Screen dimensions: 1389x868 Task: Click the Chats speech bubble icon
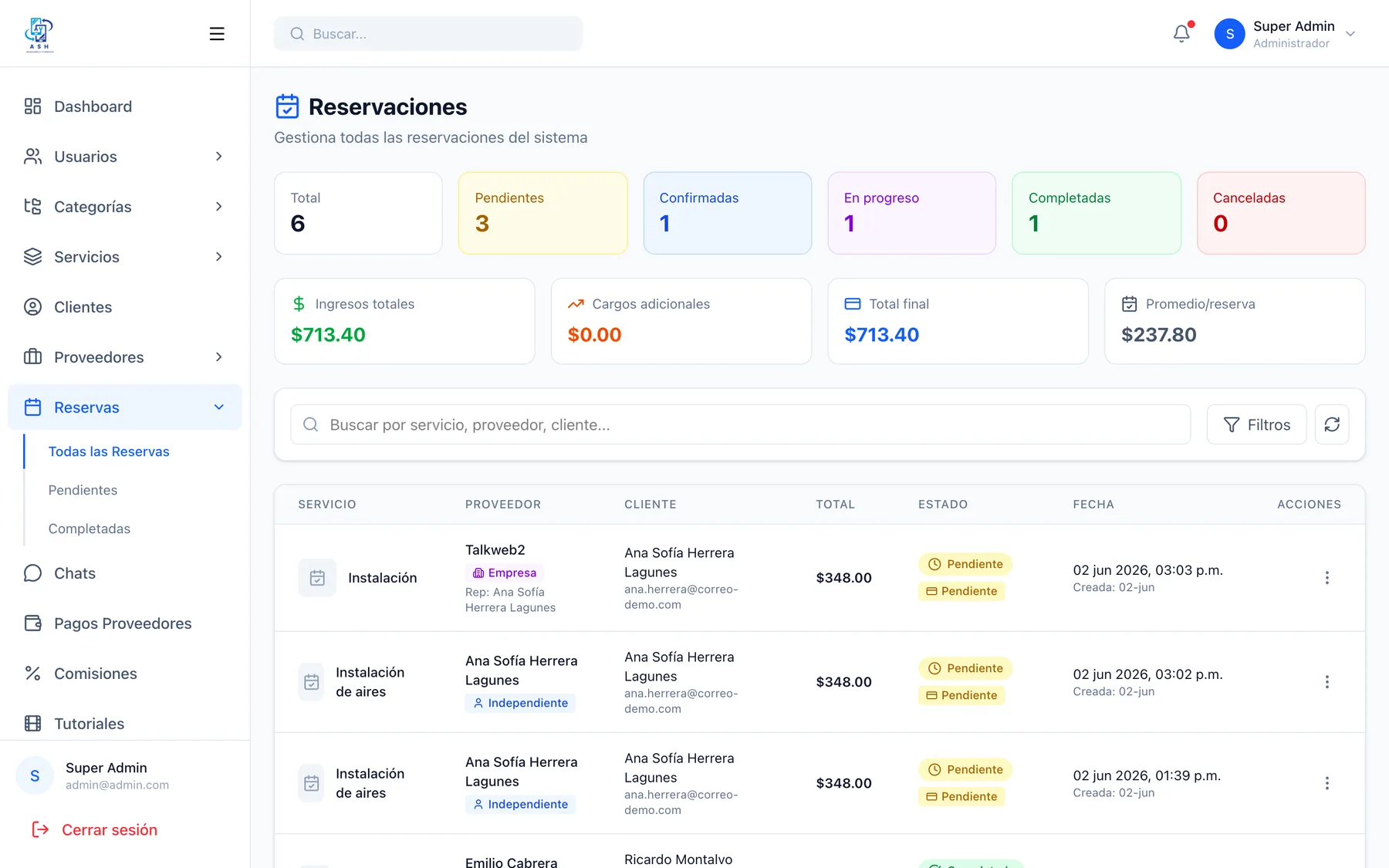point(32,573)
